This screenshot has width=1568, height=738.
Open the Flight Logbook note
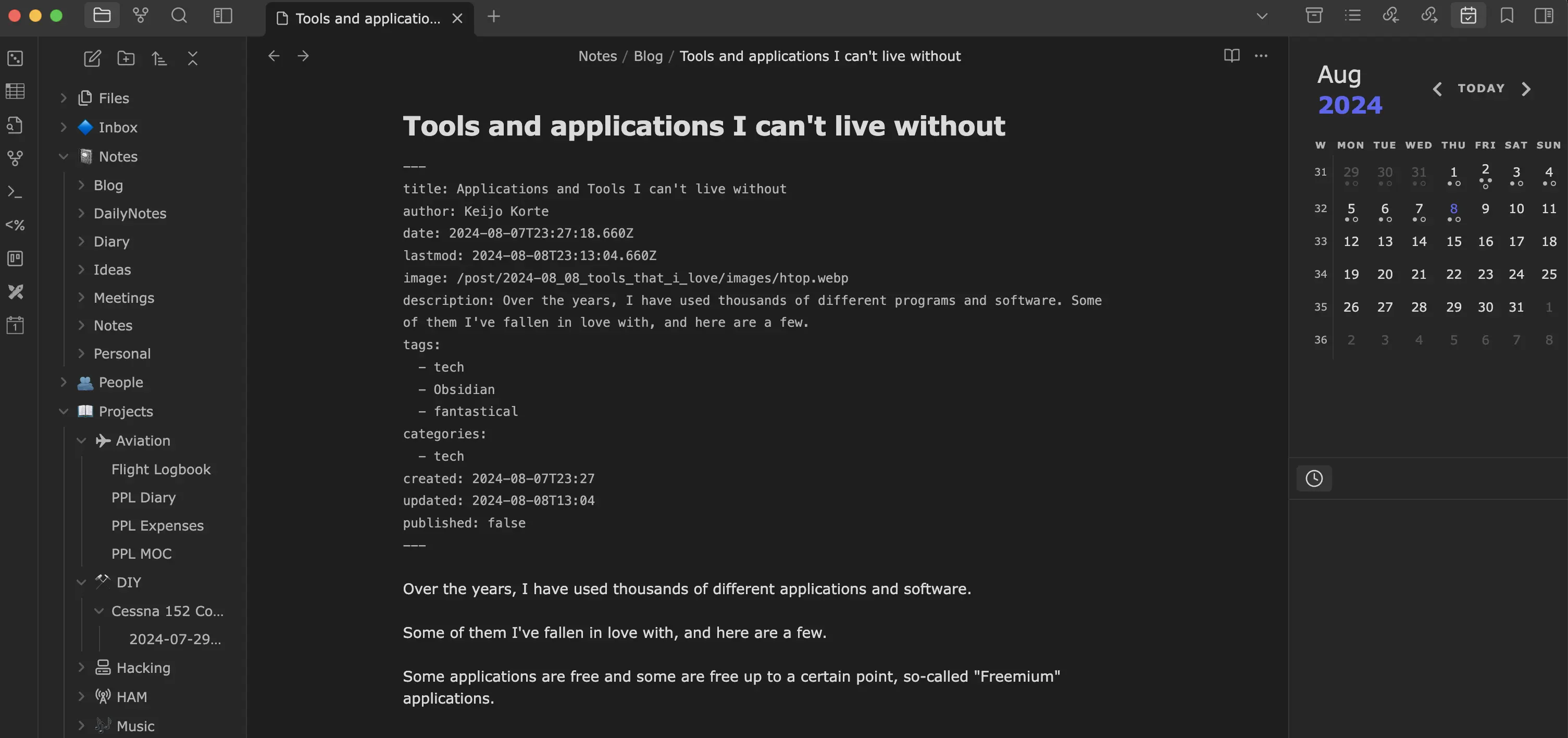pyautogui.click(x=160, y=470)
